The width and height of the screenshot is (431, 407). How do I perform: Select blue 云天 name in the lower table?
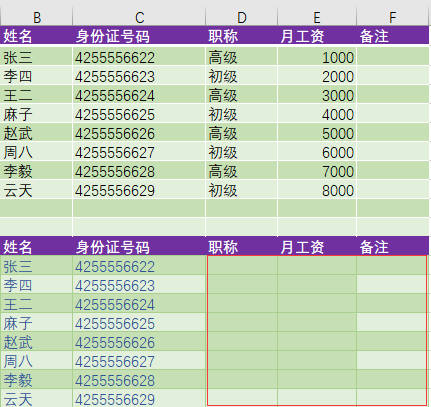pyautogui.click(x=36, y=398)
